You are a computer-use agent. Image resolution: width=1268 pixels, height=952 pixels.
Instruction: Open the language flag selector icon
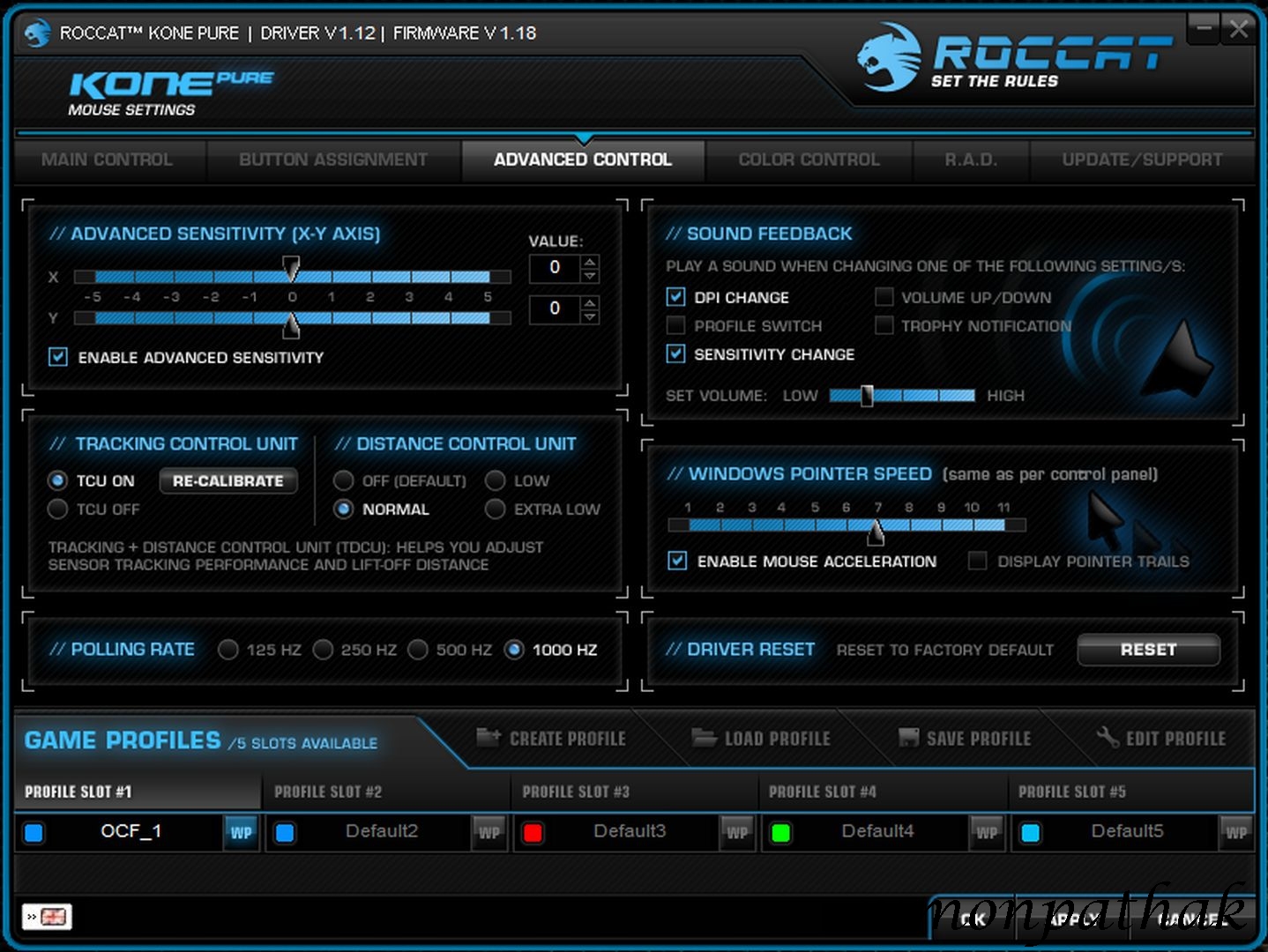coord(48,917)
